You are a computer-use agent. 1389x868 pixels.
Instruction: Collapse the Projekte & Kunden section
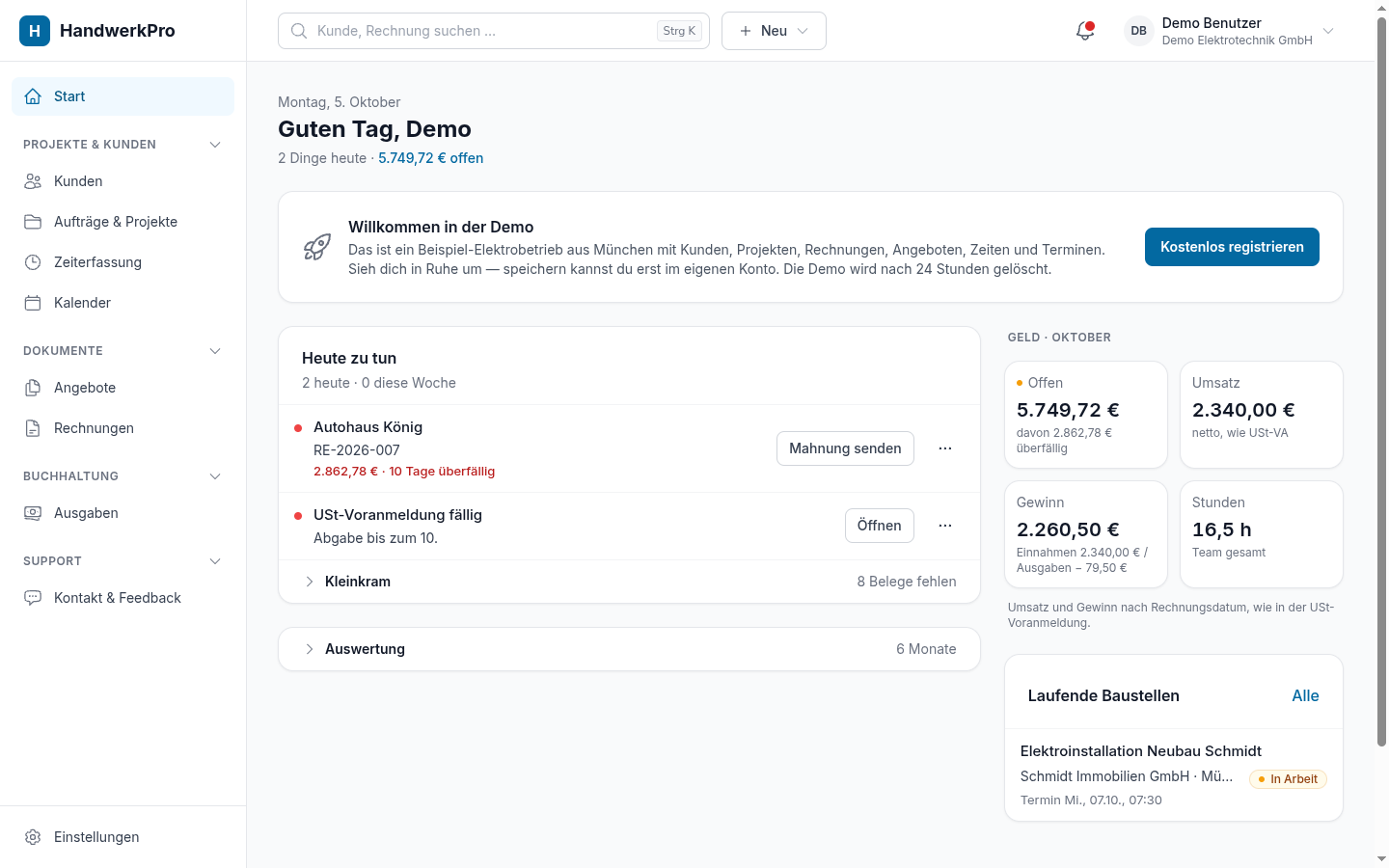[215, 145]
